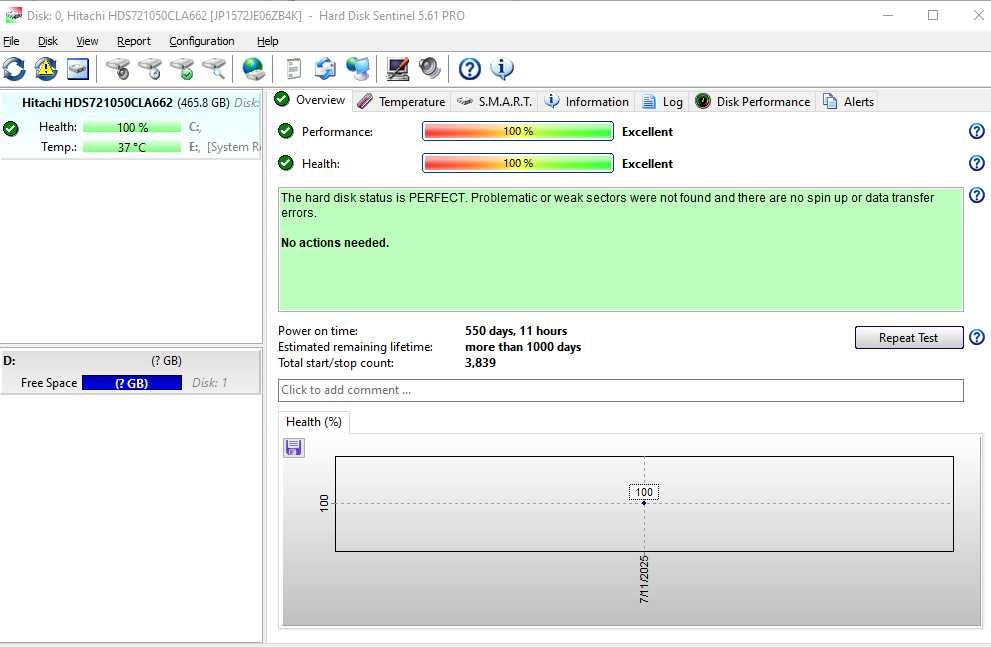Viewport: 991px width, 647px height.
Task: Click green status check icon beside Hitachi disk
Action: pos(11,129)
